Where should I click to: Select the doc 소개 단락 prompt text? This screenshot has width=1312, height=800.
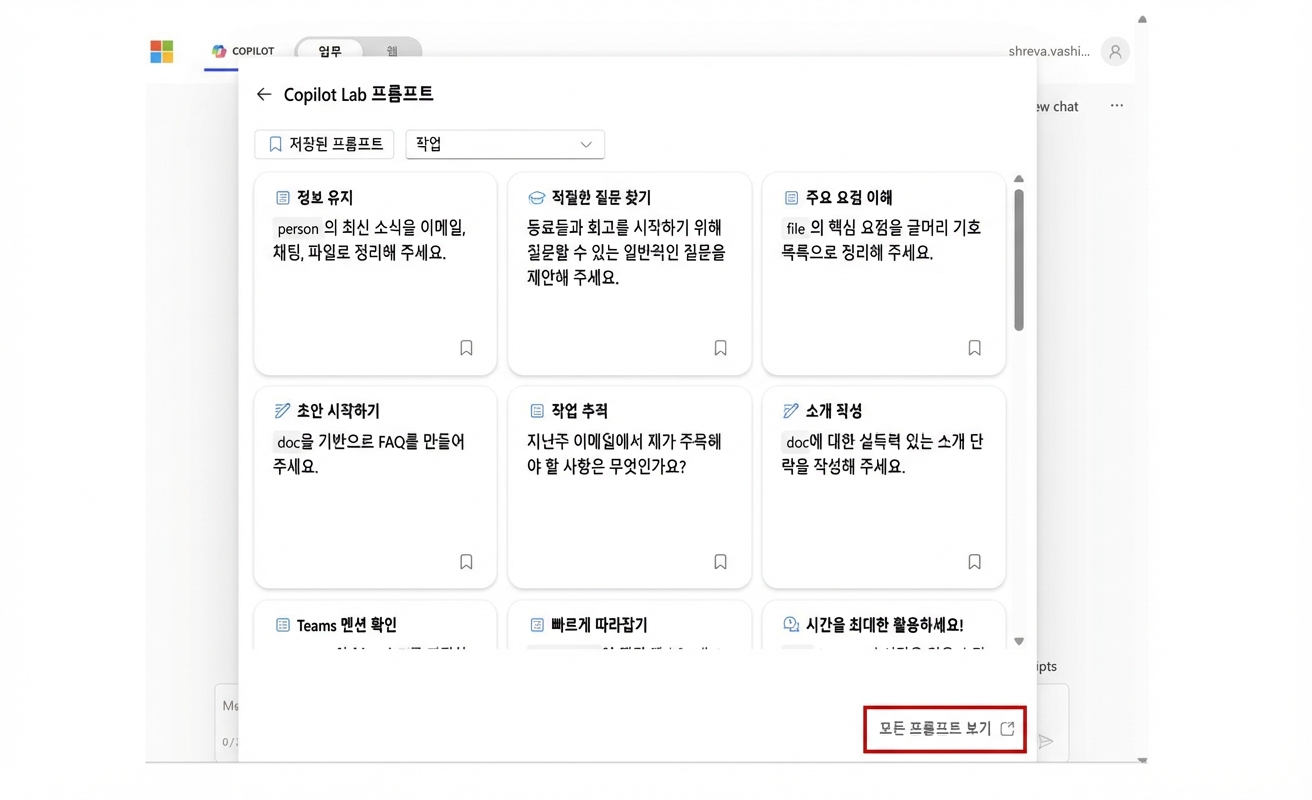[882, 454]
